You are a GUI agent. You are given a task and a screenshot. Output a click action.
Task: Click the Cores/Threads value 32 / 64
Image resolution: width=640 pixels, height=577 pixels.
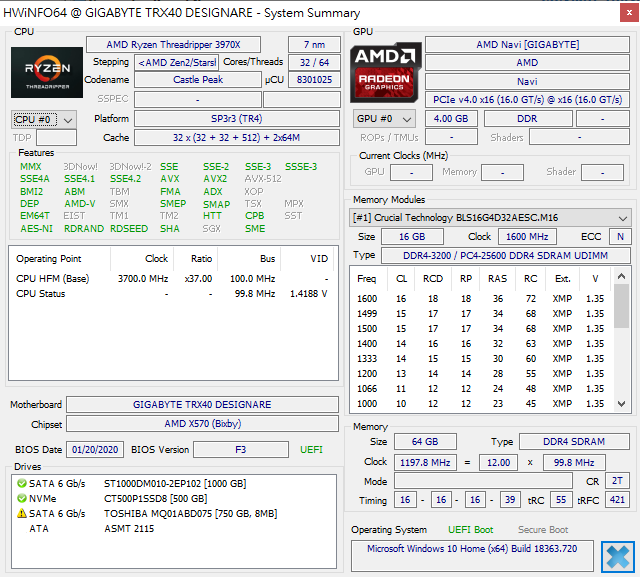314,62
